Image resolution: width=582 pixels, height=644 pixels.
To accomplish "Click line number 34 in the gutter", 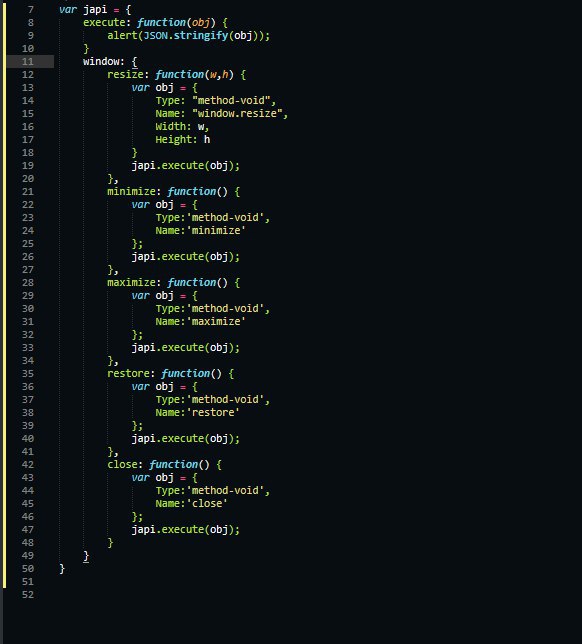I will coord(28,361).
